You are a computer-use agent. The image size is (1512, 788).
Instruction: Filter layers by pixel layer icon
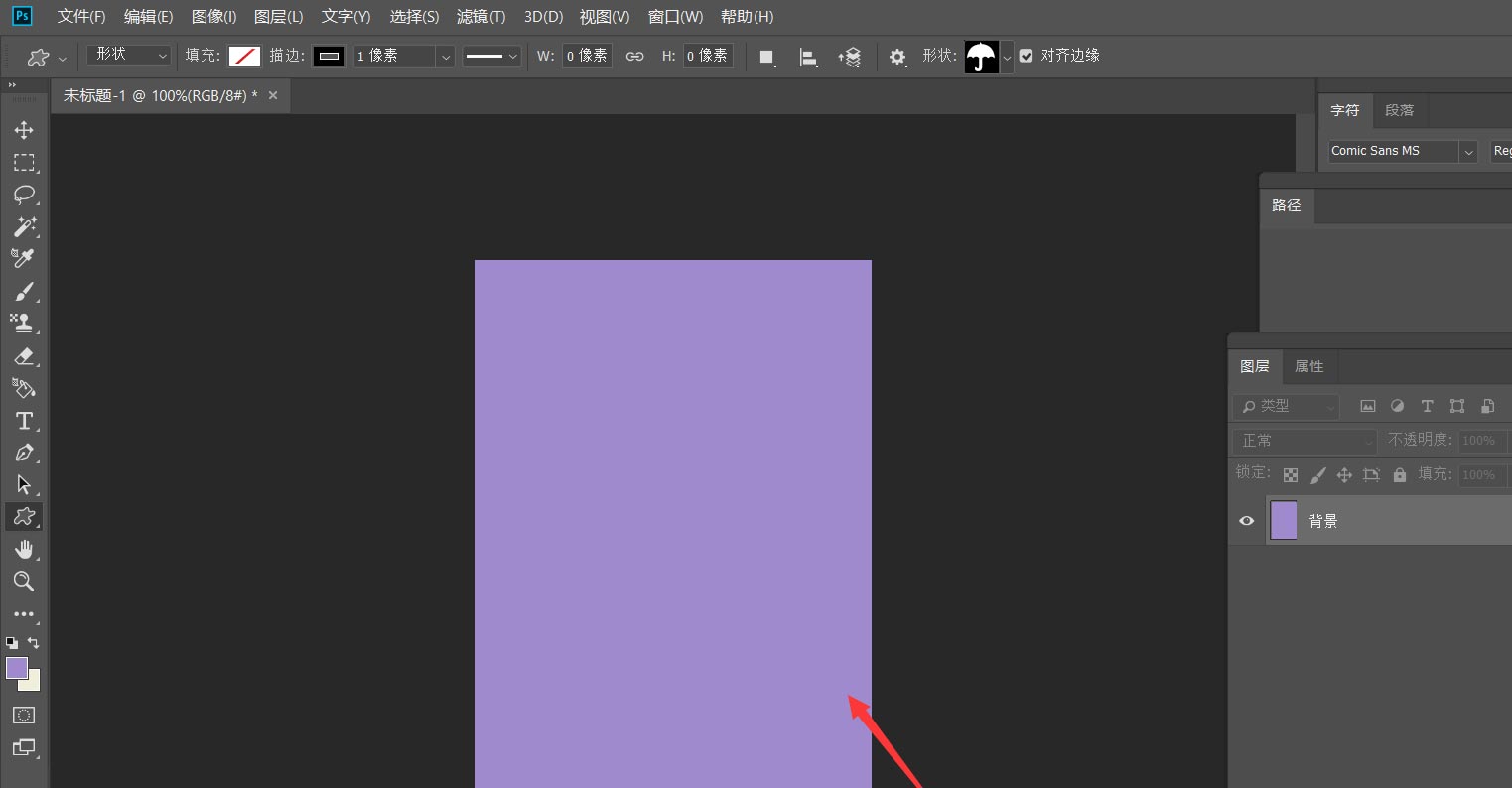point(1368,406)
